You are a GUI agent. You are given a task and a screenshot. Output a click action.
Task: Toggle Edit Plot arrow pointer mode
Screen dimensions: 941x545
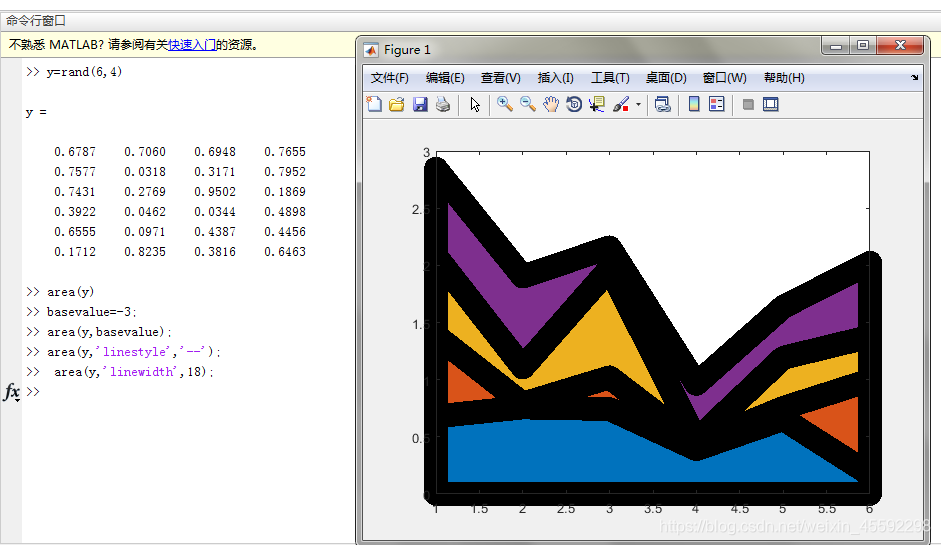(x=475, y=104)
